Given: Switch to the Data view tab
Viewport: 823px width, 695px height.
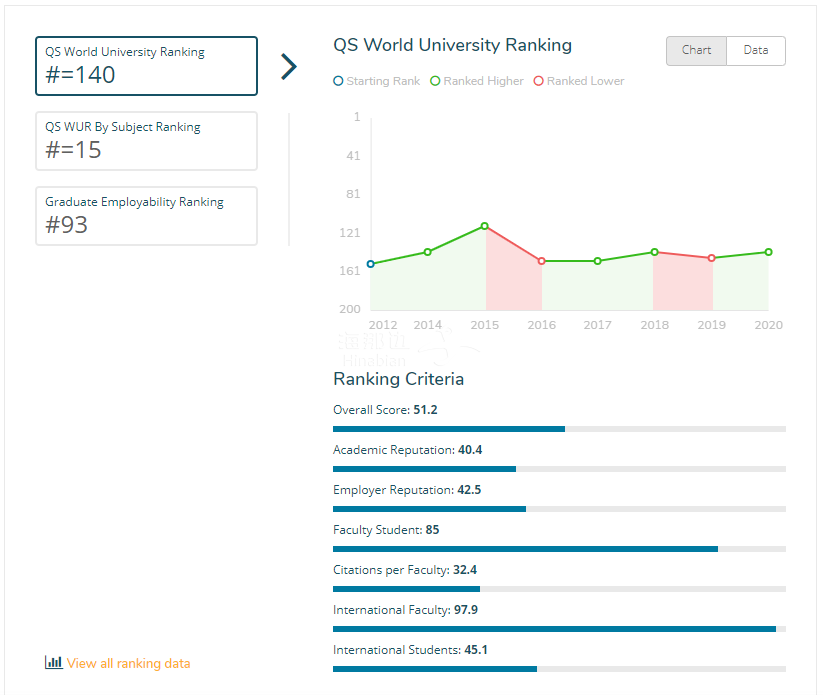Looking at the screenshot, I should tap(756, 51).
